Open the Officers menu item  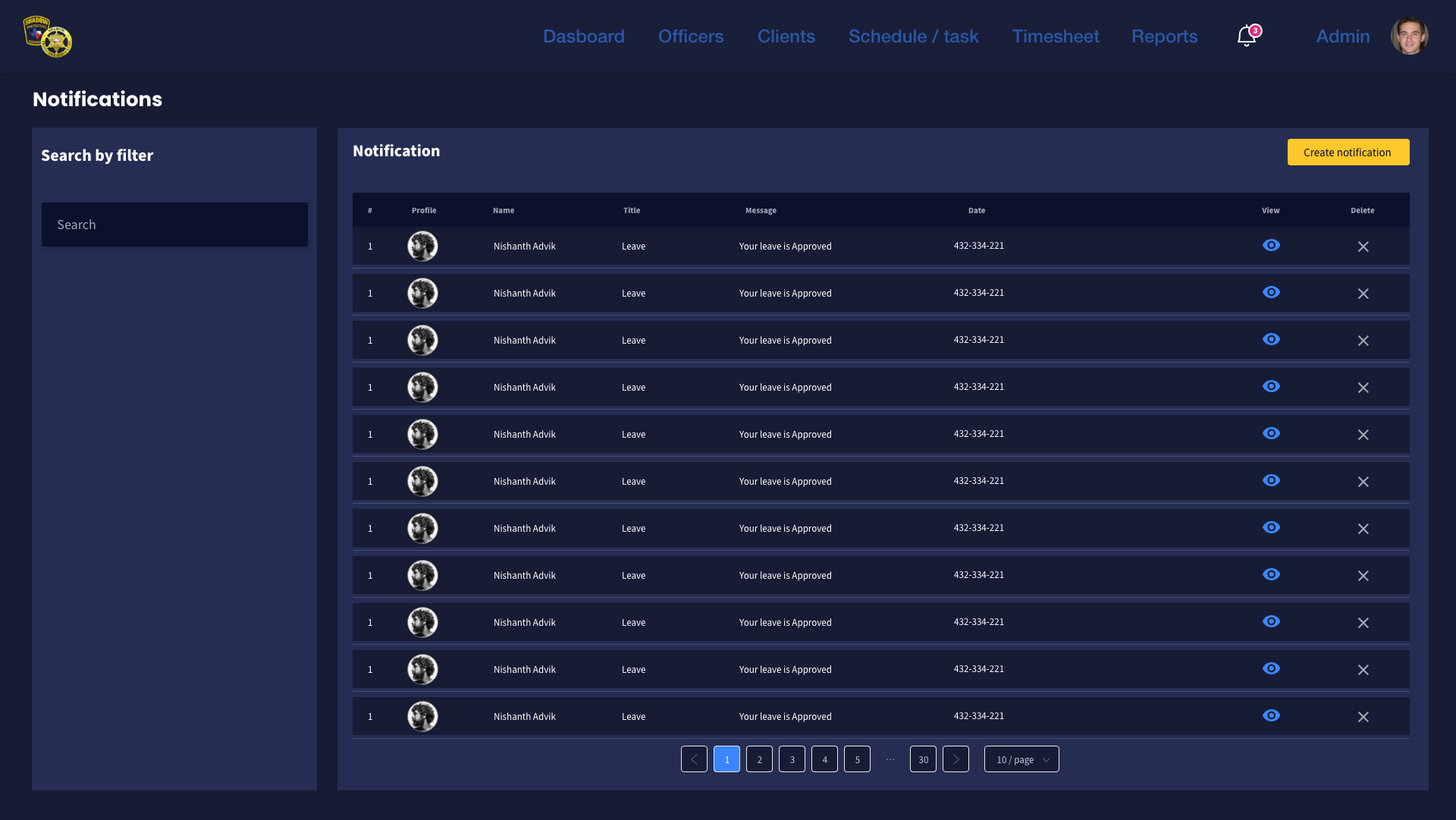pos(690,36)
